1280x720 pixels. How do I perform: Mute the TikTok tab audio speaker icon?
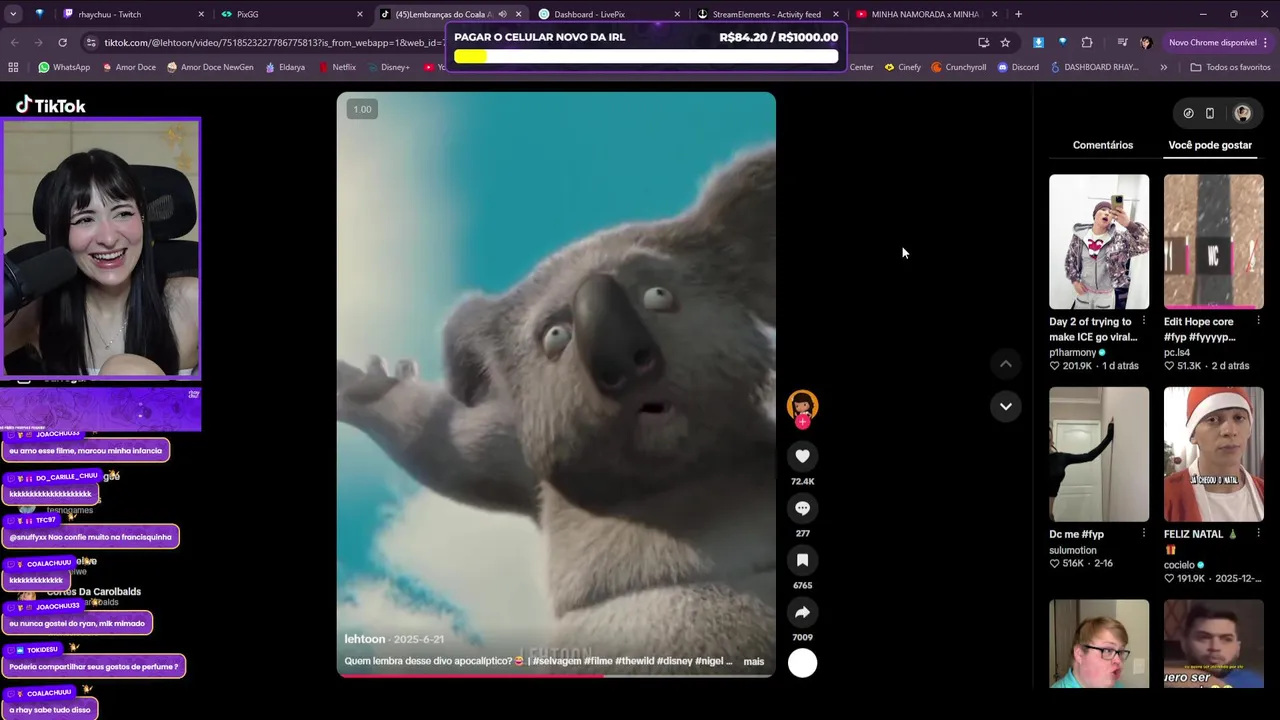click(x=502, y=14)
